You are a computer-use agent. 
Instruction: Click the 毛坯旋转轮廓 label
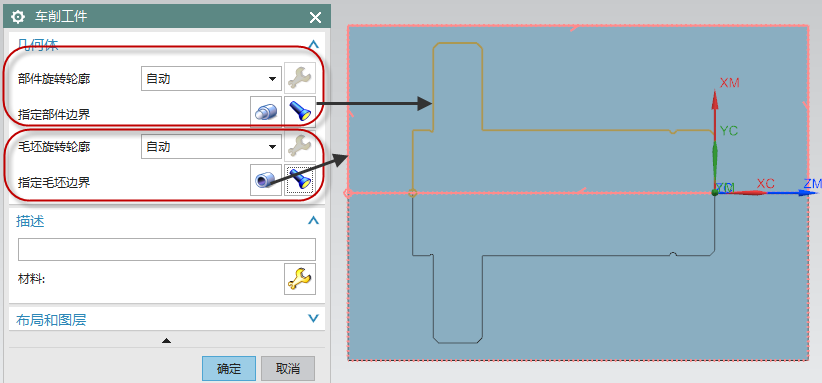(x=53, y=147)
